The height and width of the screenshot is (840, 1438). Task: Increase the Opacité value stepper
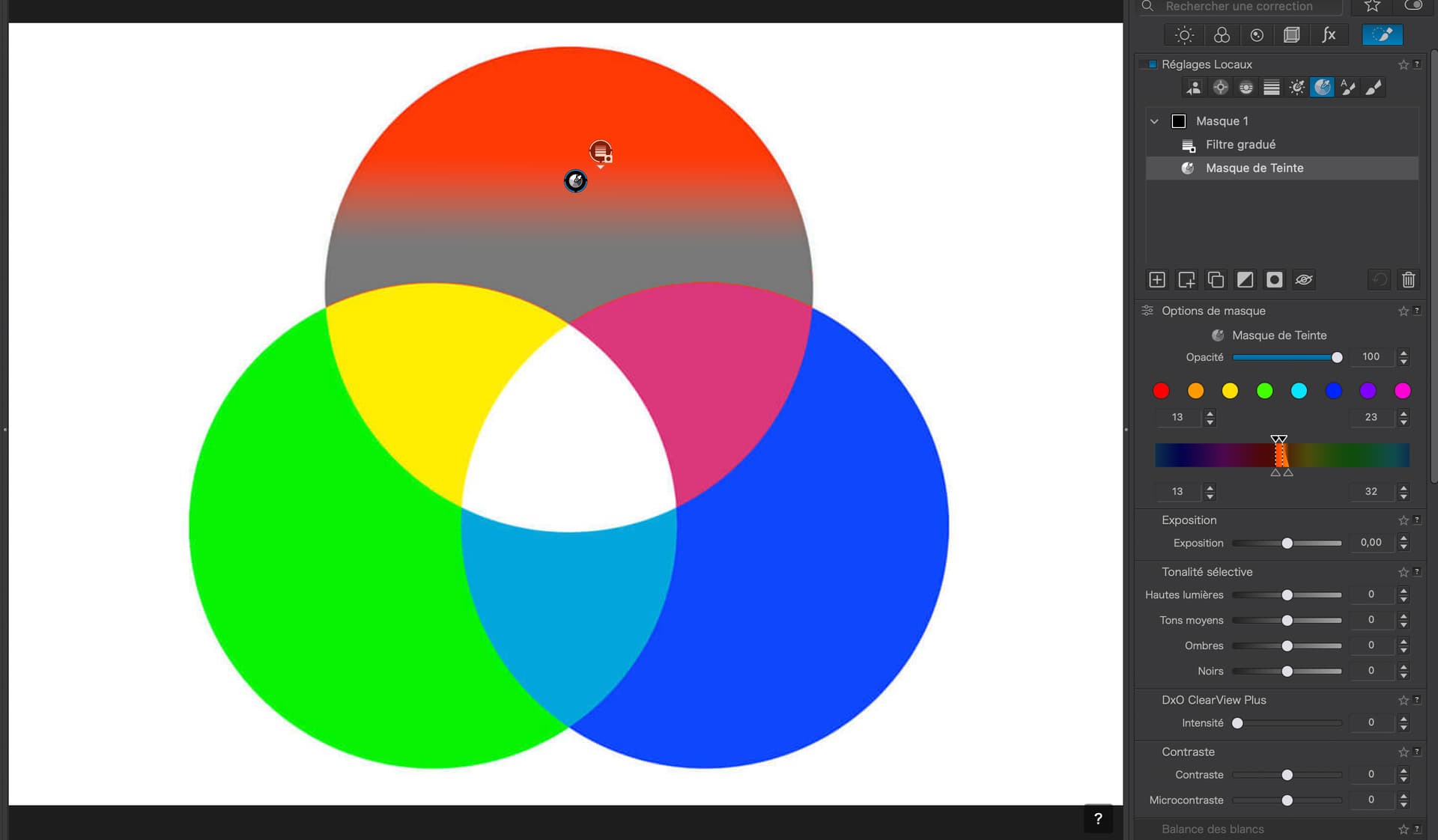[1404, 353]
